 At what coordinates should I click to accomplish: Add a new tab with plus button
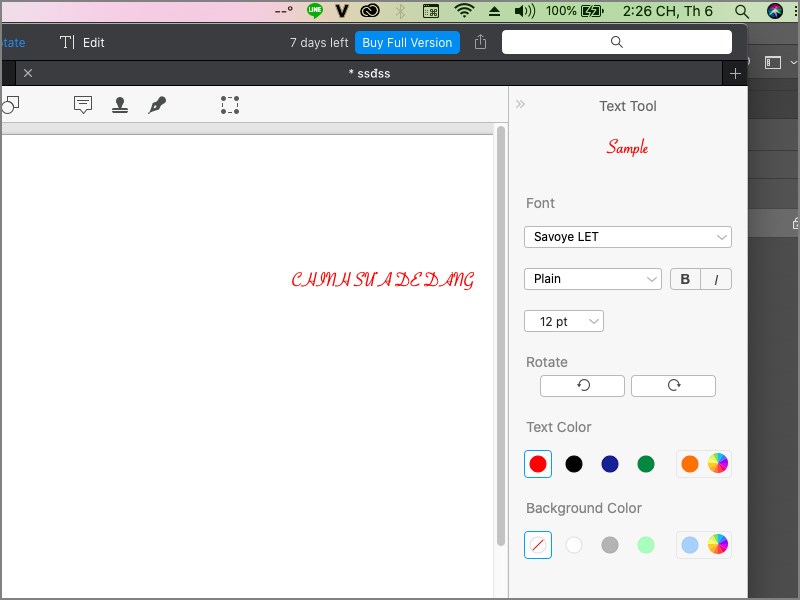coord(735,73)
